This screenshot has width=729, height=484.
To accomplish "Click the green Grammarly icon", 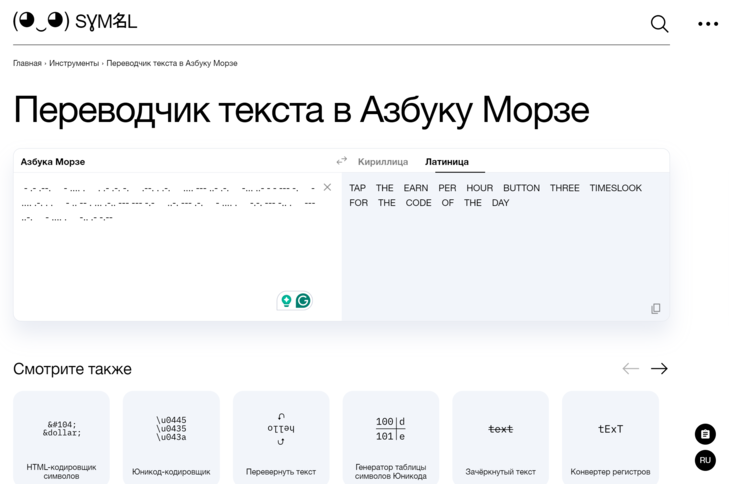I will pyautogui.click(x=303, y=300).
